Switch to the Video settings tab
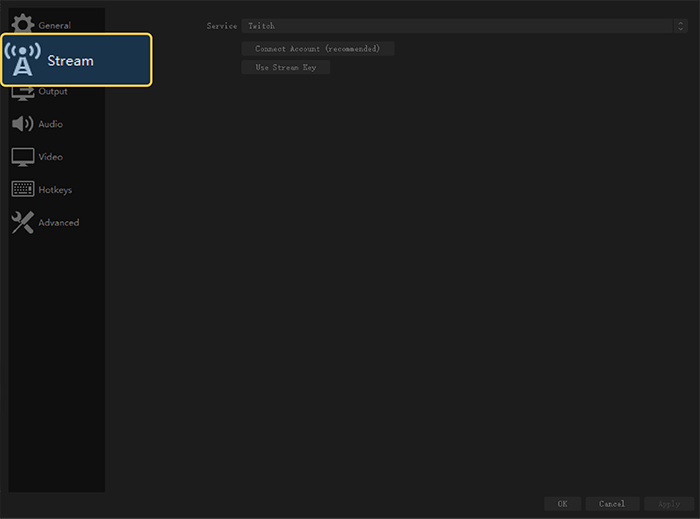Screen dimensions: 700x519 click(x=50, y=157)
